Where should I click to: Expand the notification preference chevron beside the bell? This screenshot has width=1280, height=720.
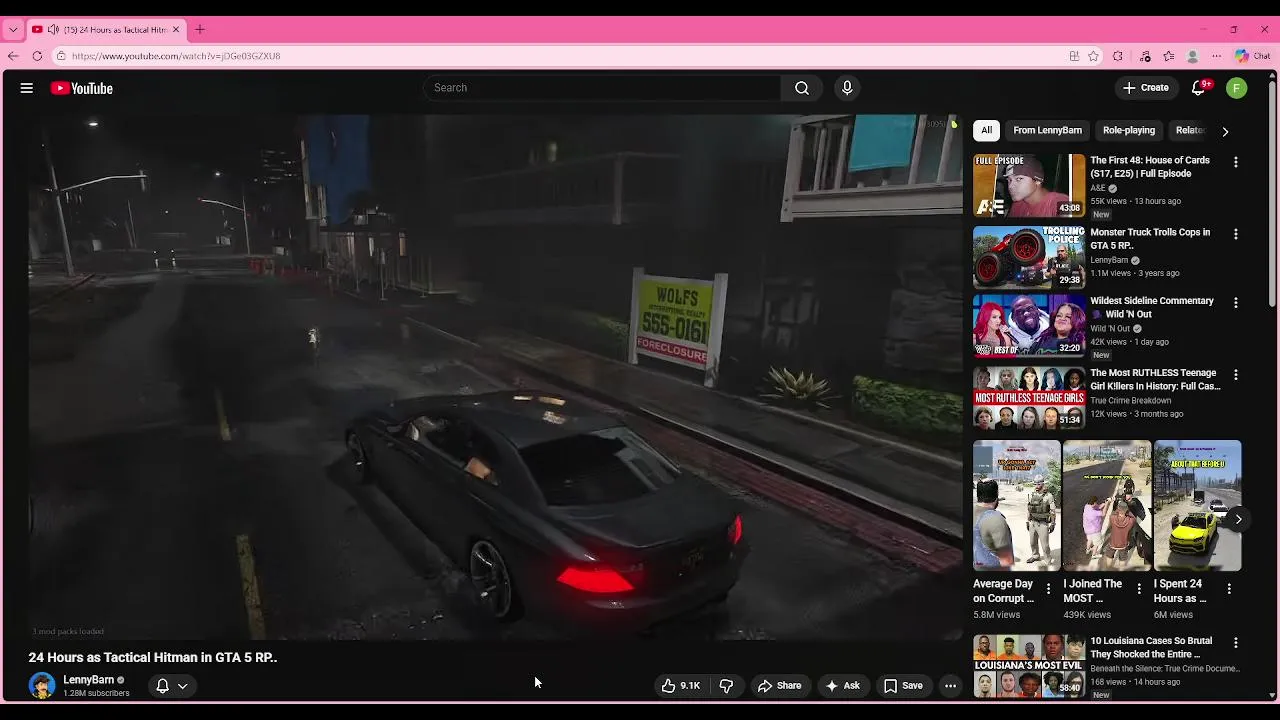pyautogui.click(x=183, y=686)
